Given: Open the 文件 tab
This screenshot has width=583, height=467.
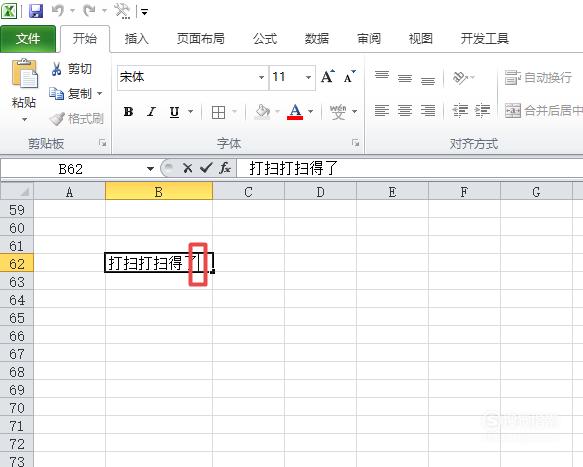Looking at the screenshot, I should (28, 38).
